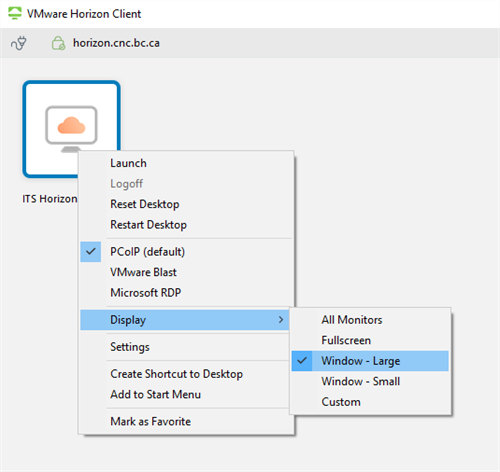Screen dimensions: 500x472
Task: Choose Custom display size
Action: point(370,402)
